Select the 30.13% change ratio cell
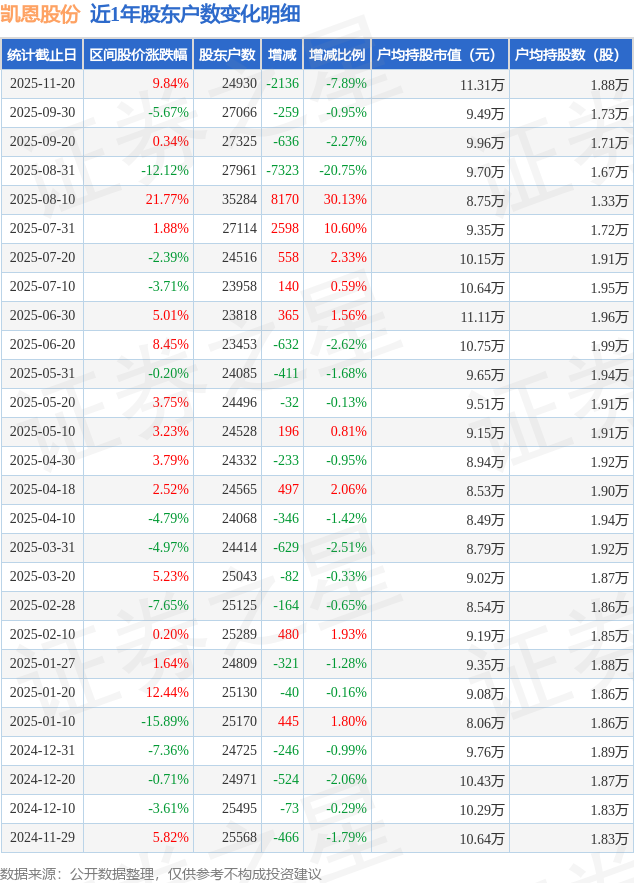 (x=346, y=200)
